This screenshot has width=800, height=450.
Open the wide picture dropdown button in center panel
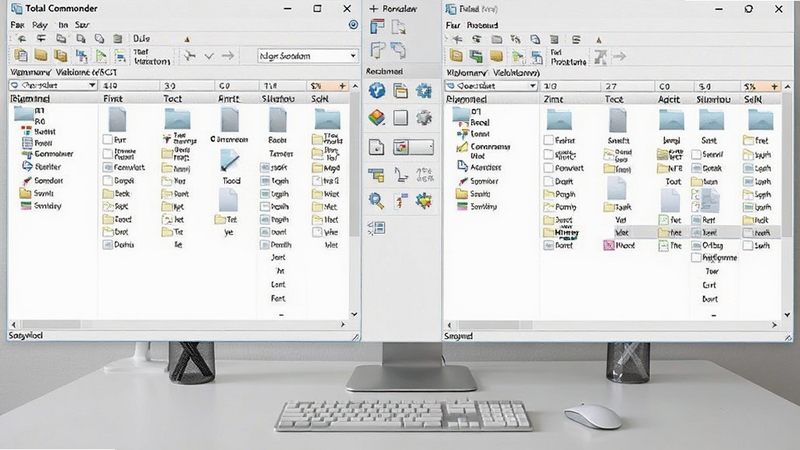tap(413, 147)
